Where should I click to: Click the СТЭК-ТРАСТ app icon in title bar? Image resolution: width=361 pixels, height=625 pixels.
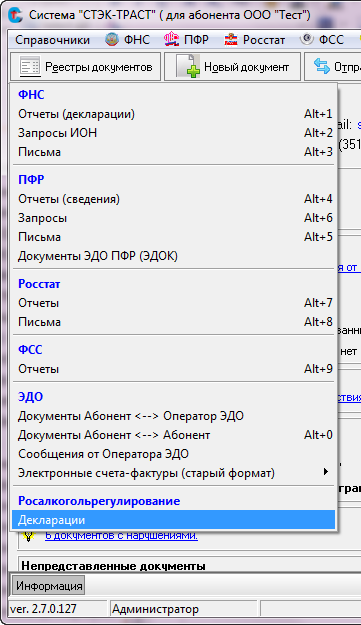pyautogui.click(x=16, y=15)
